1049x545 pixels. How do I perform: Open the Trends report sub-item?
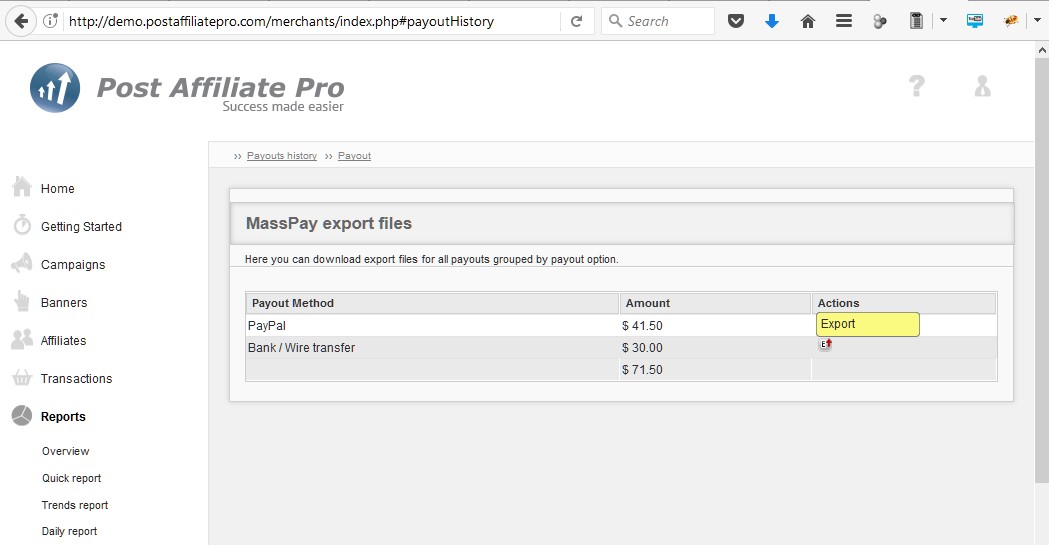point(75,505)
